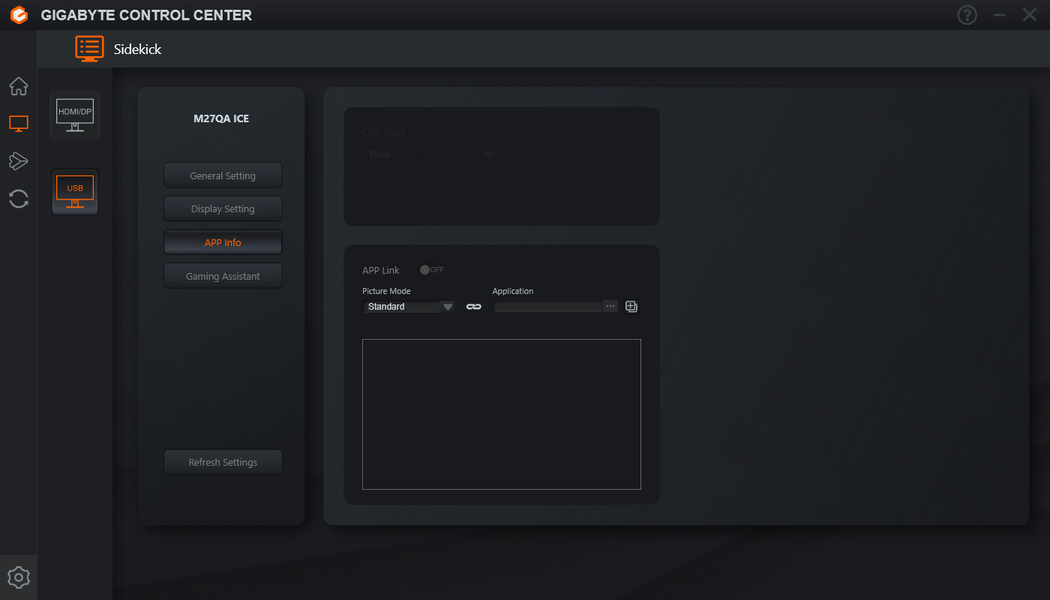Click inside the linked applications list box
This screenshot has width=1050, height=600.
point(502,415)
